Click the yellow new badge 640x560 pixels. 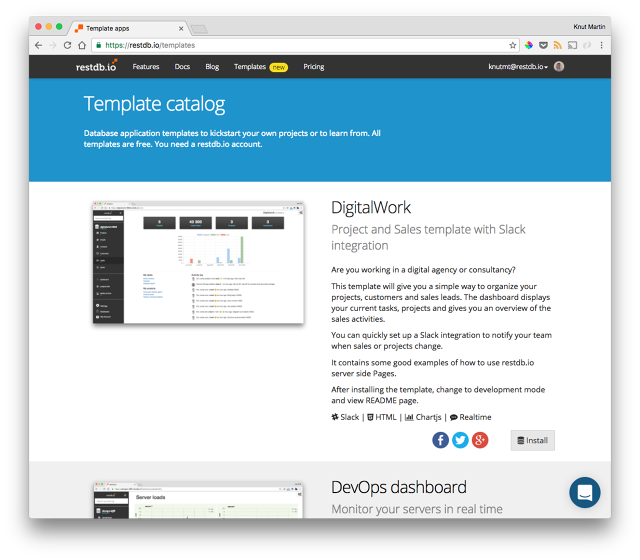[279, 67]
